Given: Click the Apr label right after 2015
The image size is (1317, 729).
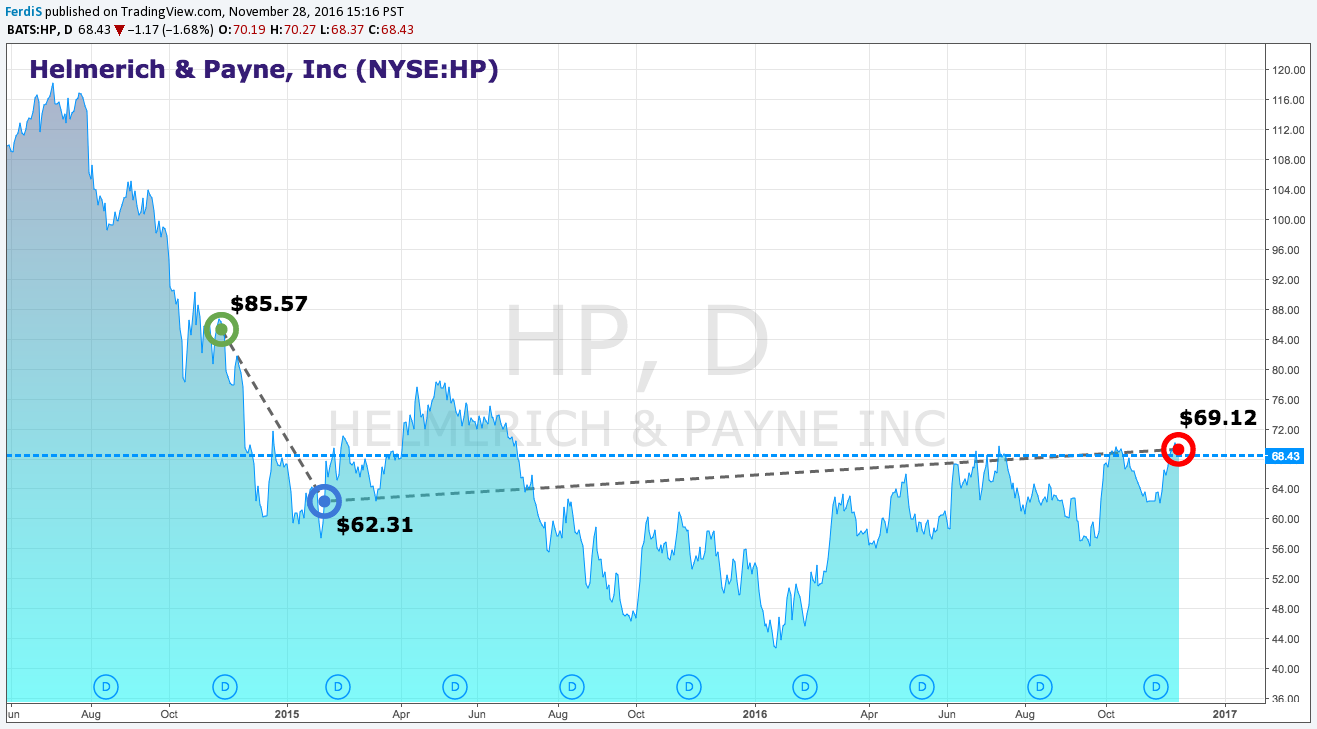Looking at the screenshot, I should click(x=401, y=715).
